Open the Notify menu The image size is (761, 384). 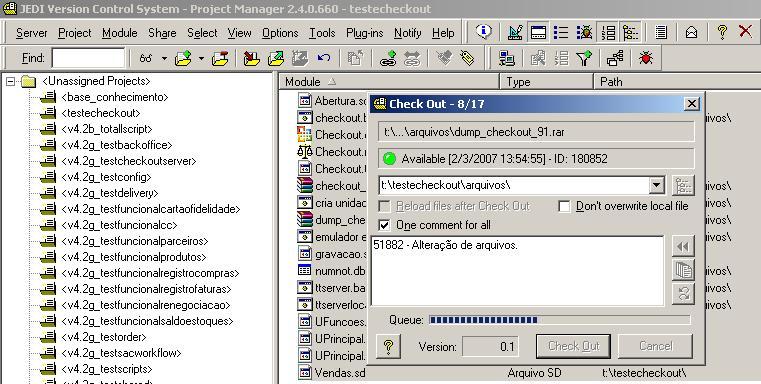click(x=408, y=33)
